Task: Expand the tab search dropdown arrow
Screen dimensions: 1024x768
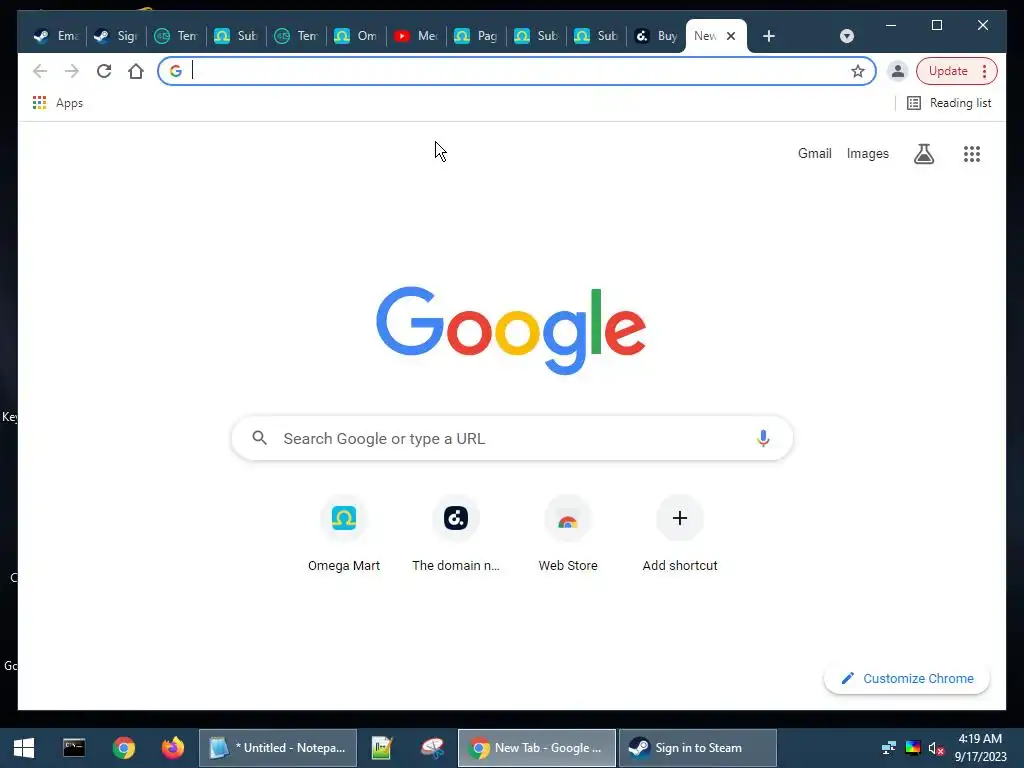Action: click(847, 36)
